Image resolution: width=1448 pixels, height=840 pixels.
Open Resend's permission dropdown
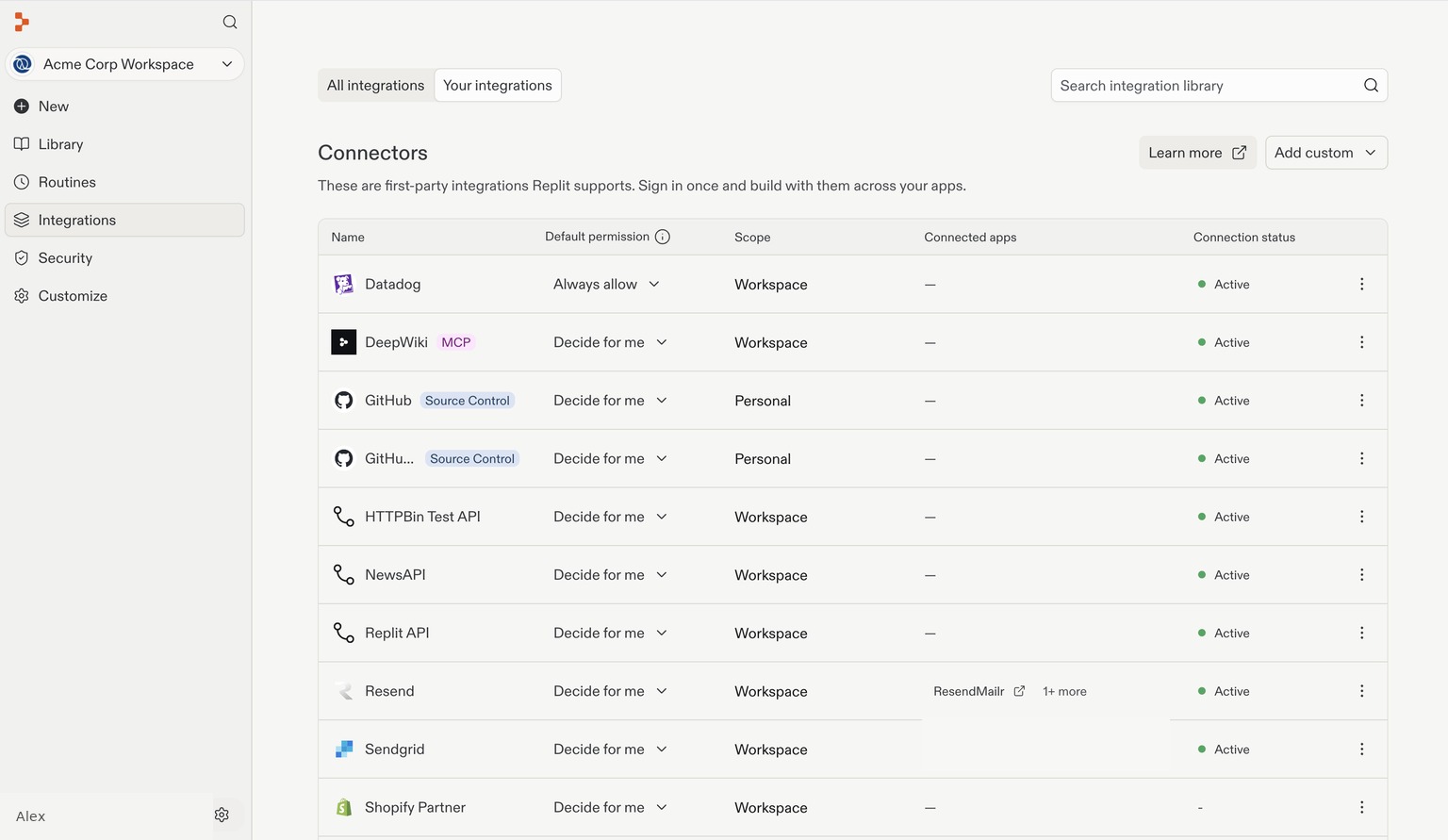(610, 691)
